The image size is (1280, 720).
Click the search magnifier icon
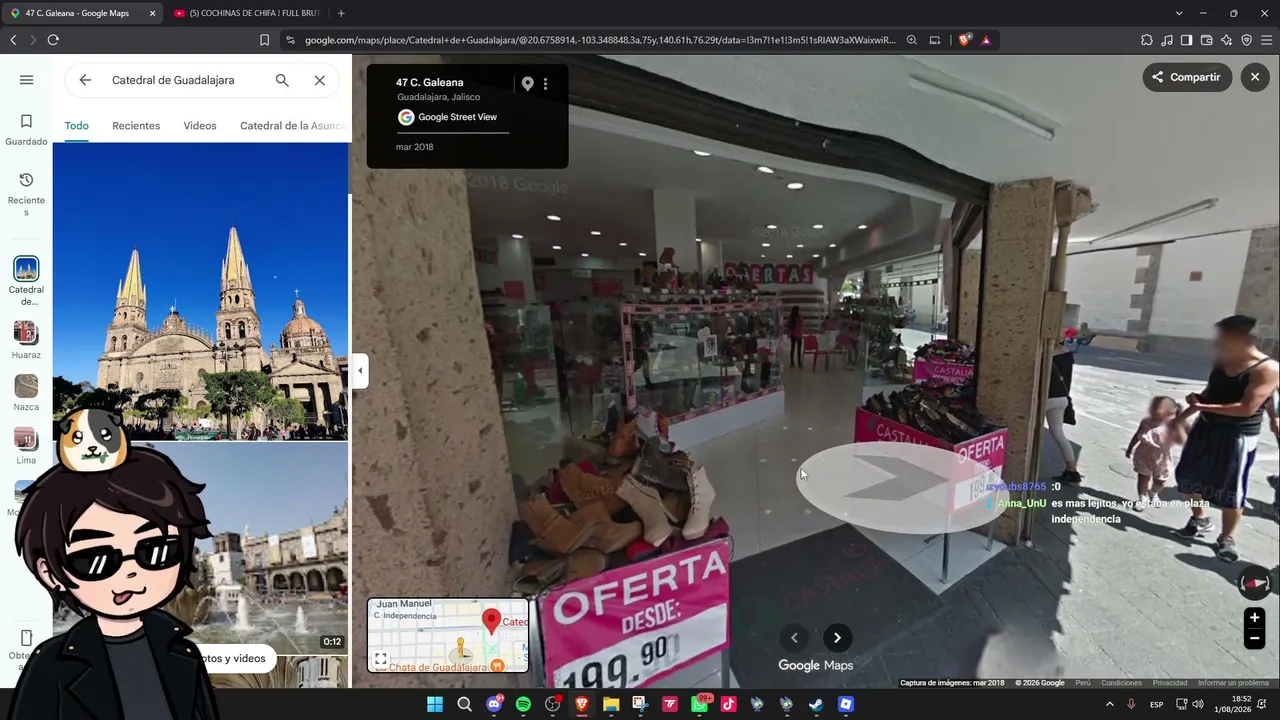pos(282,80)
